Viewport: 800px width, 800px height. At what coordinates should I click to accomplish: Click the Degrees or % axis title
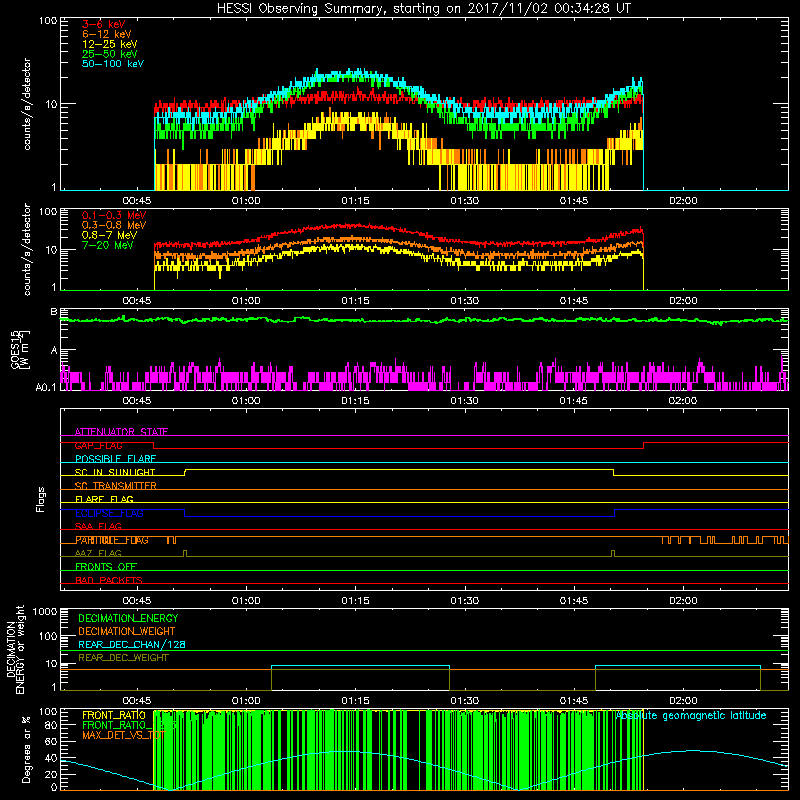coord(26,749)
